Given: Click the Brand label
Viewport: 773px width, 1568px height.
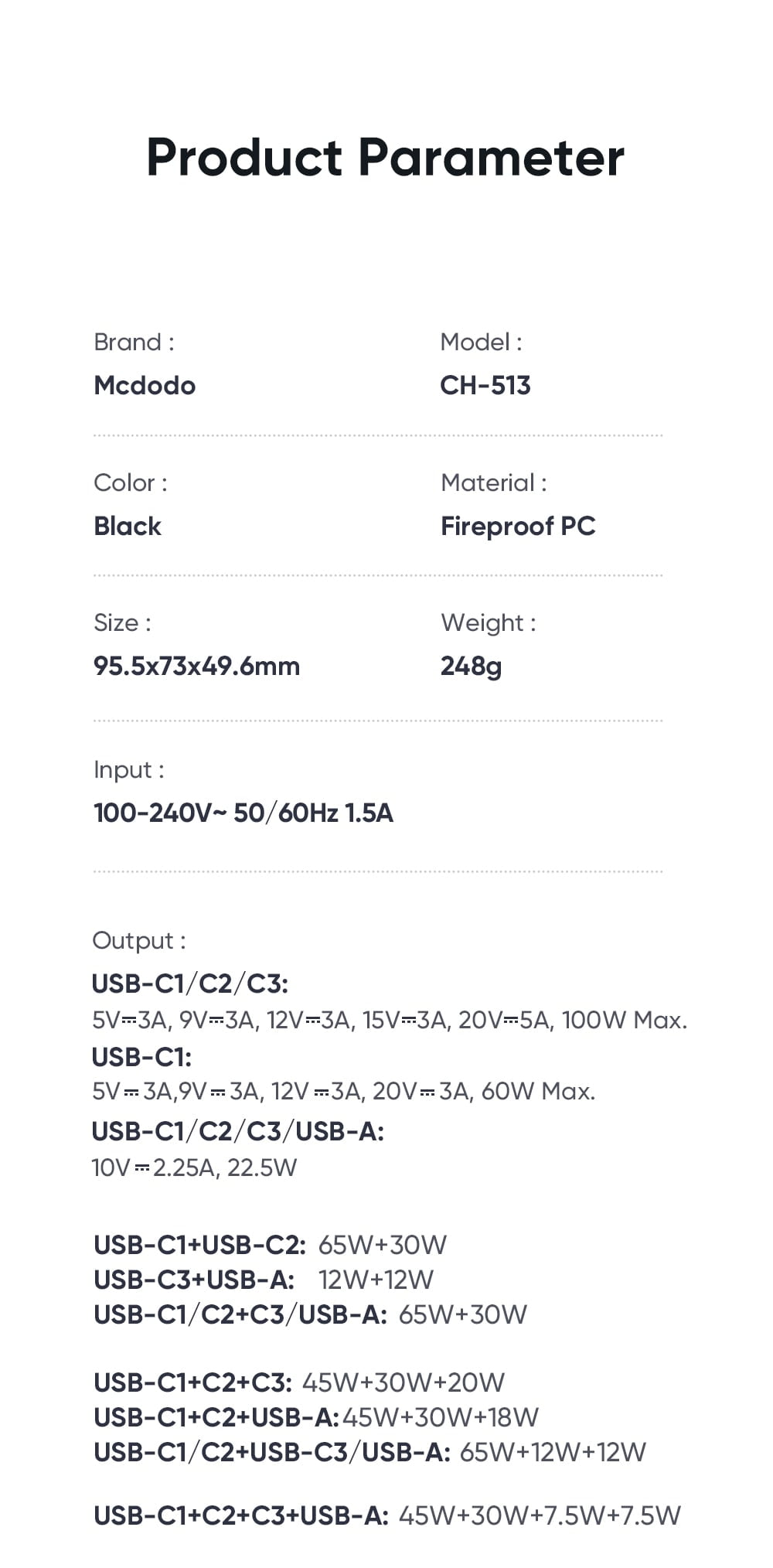Looking at the screenshot, I should (134, 342).
